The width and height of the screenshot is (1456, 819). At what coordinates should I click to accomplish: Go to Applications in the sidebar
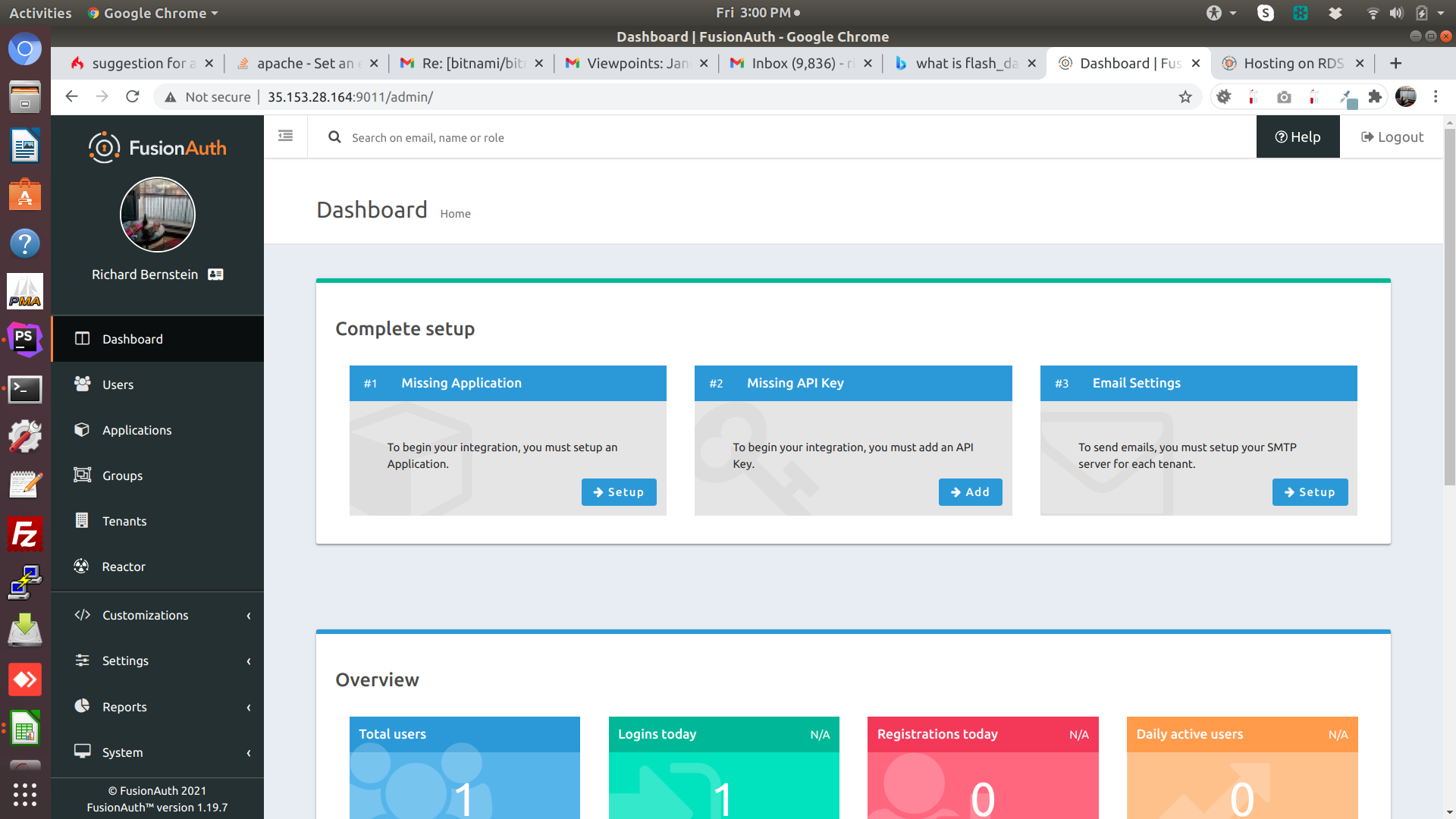click(x=158, y=430)
